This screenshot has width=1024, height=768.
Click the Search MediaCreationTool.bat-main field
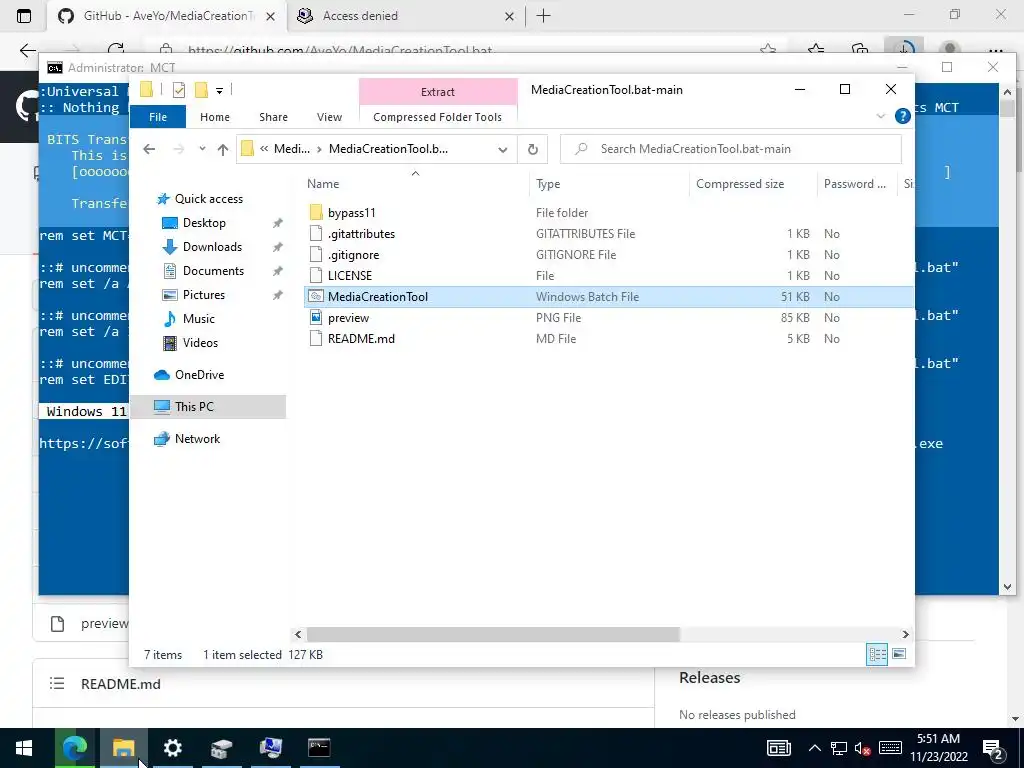tap(731, 149)
